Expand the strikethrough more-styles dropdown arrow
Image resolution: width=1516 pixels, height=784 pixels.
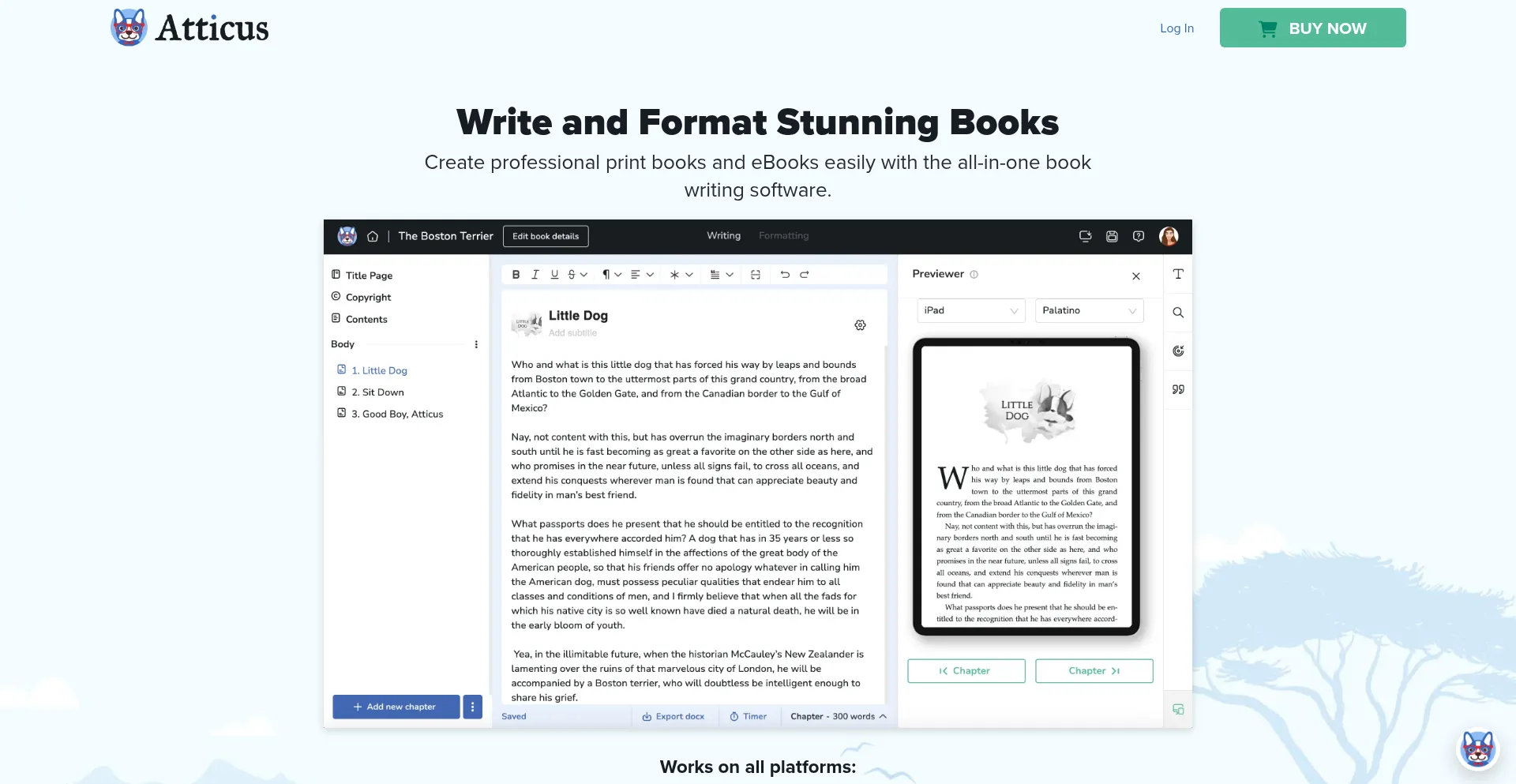point(584,275)
